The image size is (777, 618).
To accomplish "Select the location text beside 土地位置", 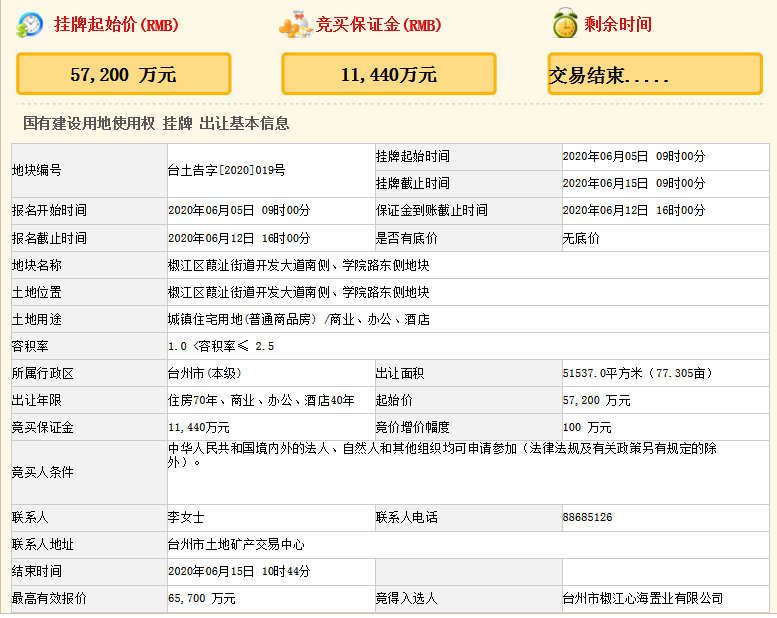I will coord(298,292).
